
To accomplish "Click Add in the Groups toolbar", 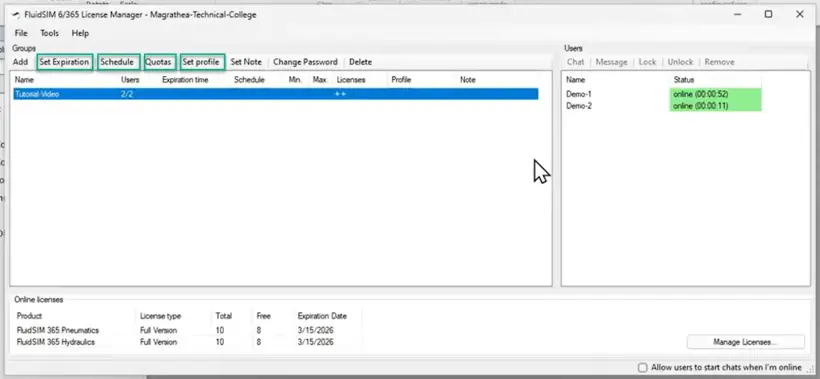I will tap(20, 62).
